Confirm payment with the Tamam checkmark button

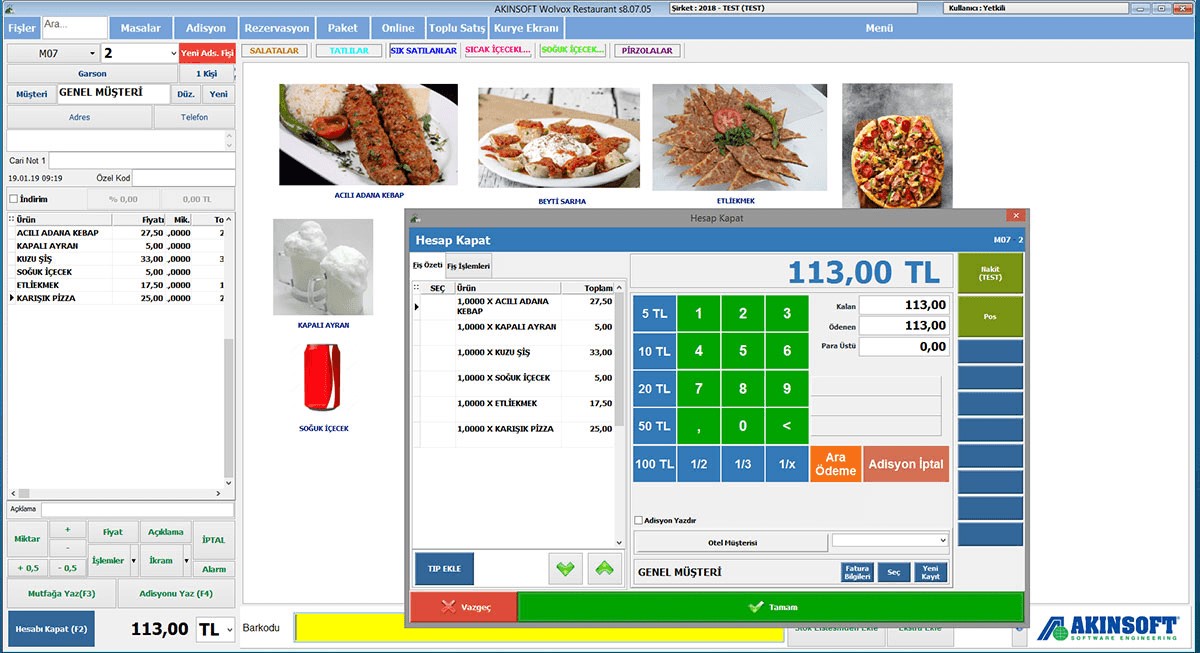[770, 607]
